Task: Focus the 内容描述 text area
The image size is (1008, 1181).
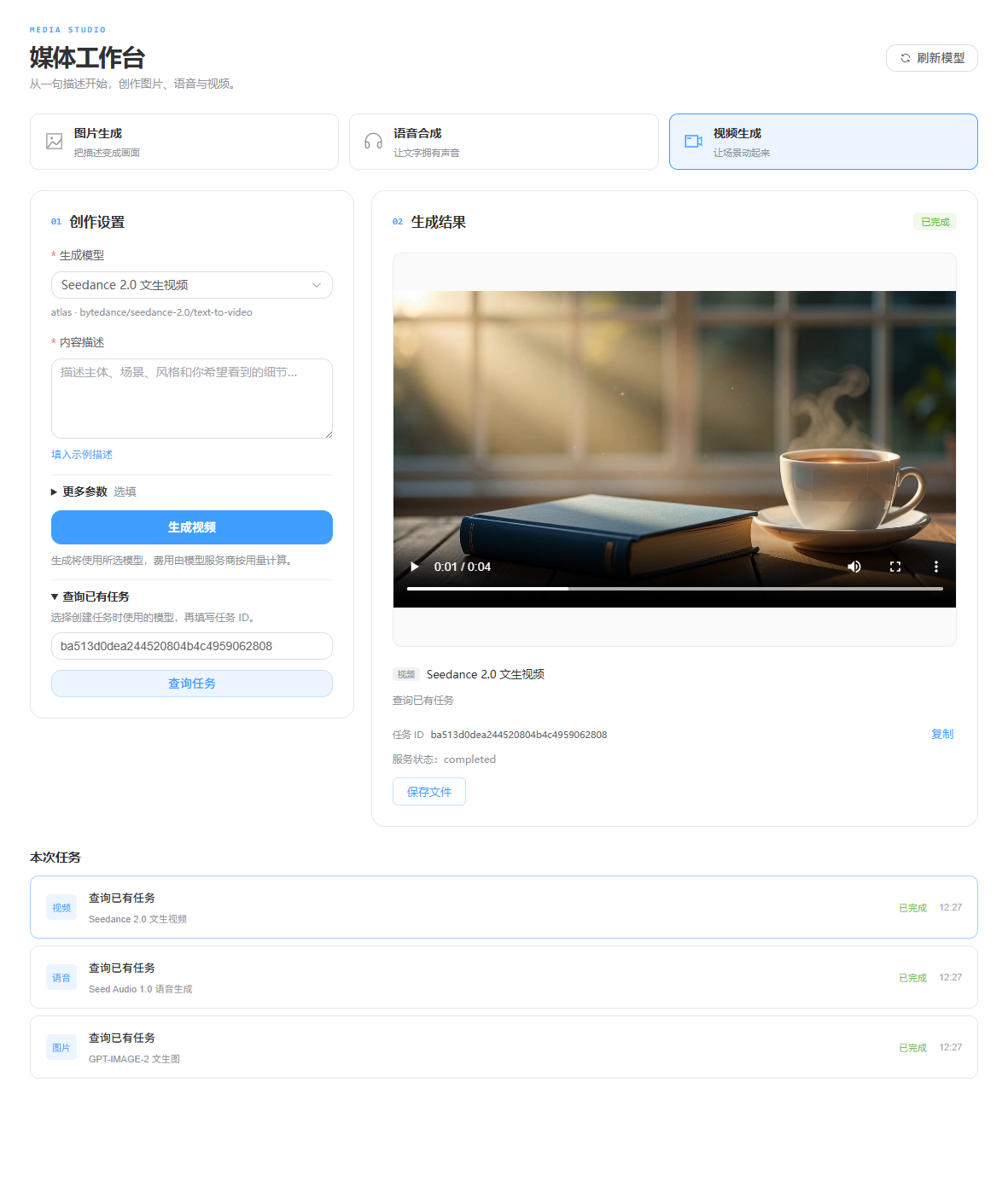Action: pyautogui.click(x=192, y=399)
